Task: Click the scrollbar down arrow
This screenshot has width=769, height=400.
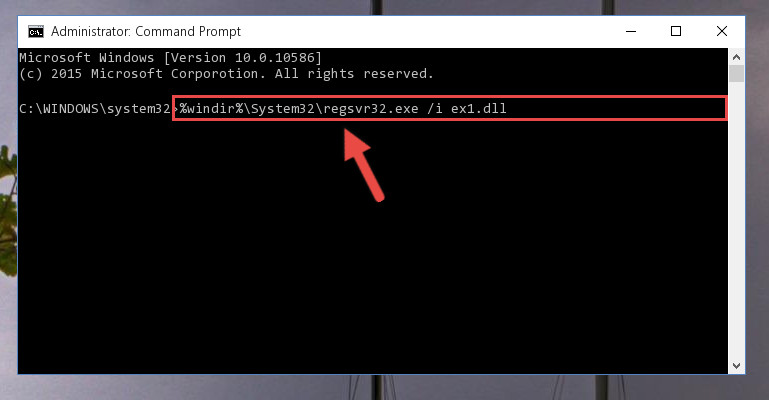Action: point(736,366)
